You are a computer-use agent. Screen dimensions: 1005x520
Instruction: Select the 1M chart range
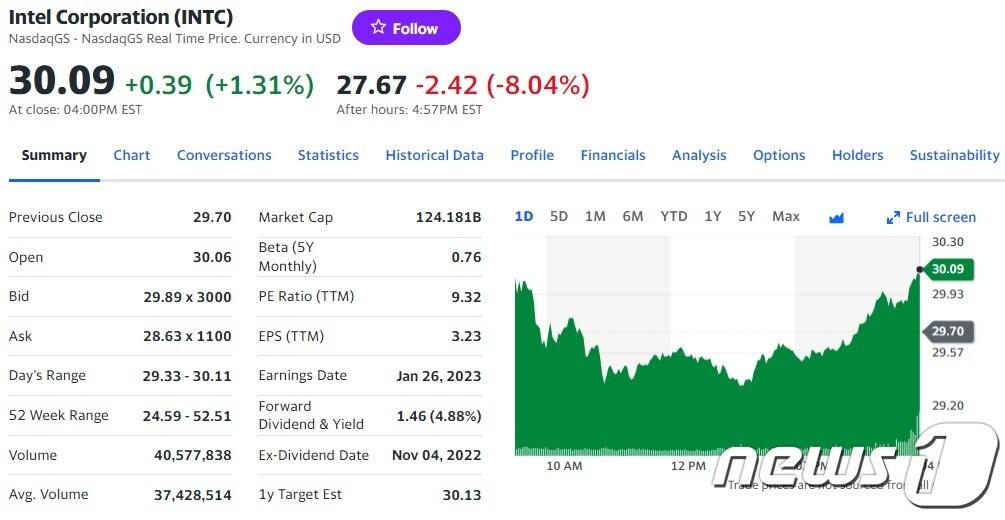click(595, 216)
